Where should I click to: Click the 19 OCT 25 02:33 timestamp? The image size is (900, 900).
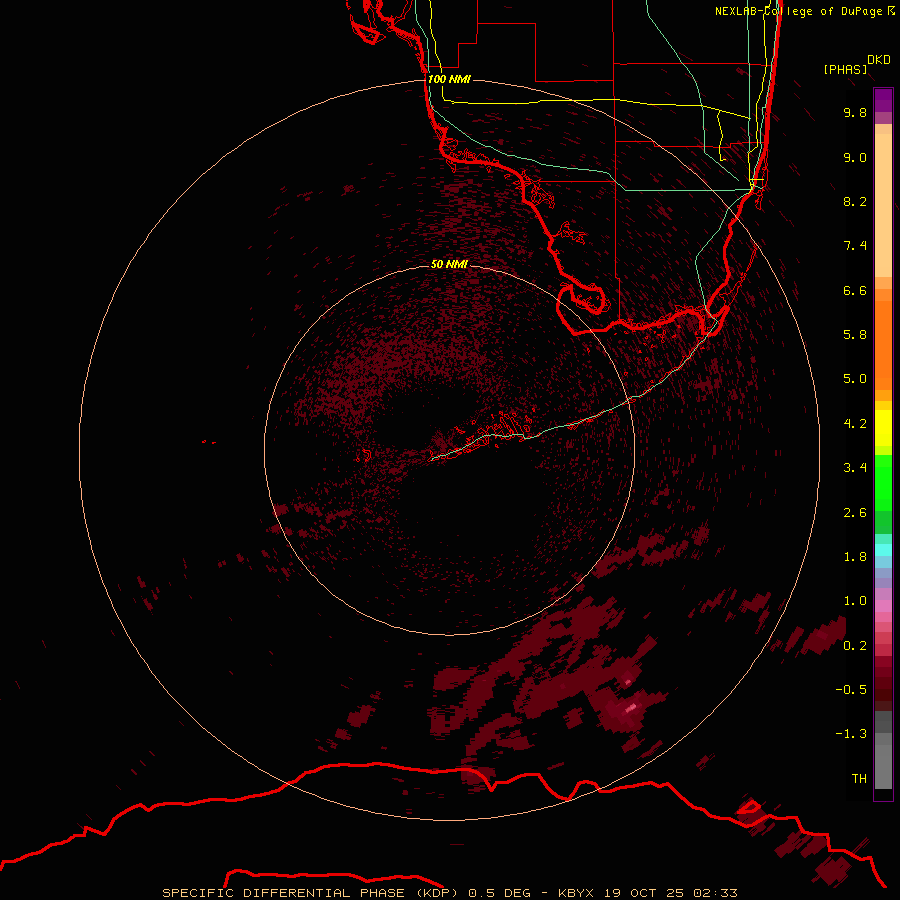coord(670,893)
